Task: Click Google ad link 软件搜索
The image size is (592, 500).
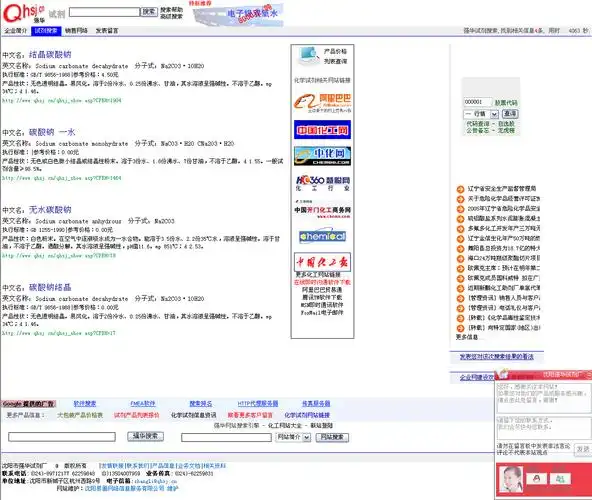Action: [x=85, y=403]
